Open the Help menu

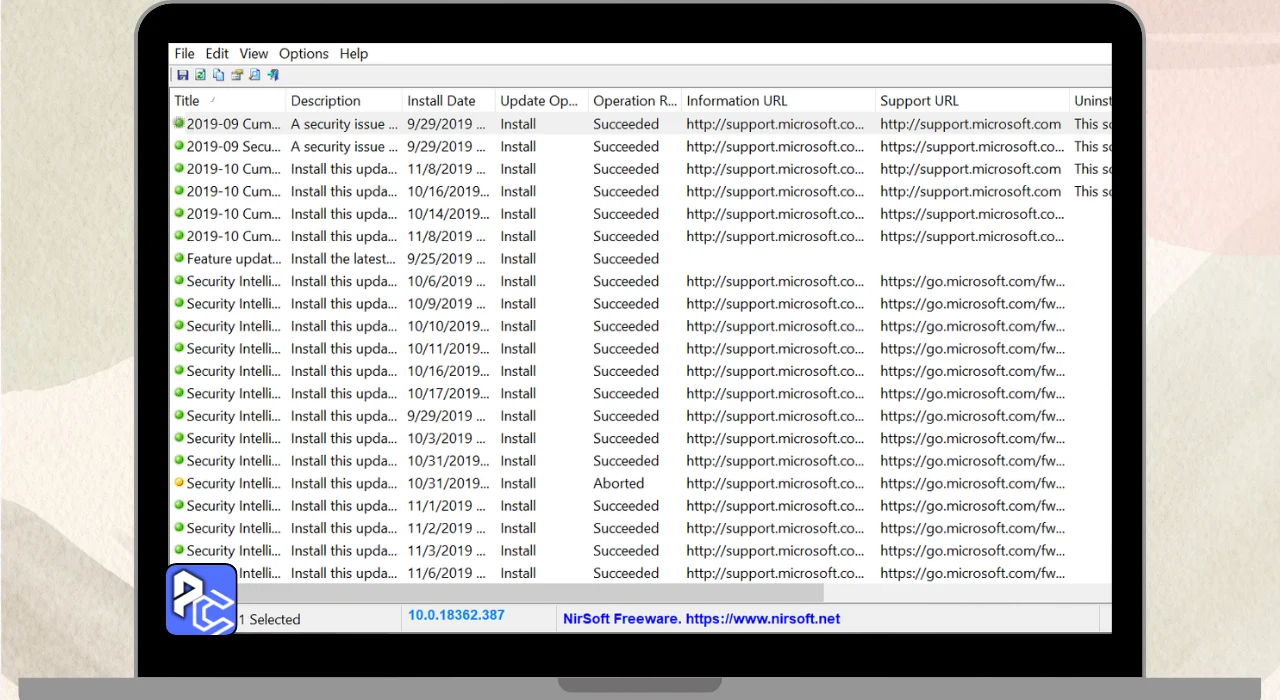354,54
